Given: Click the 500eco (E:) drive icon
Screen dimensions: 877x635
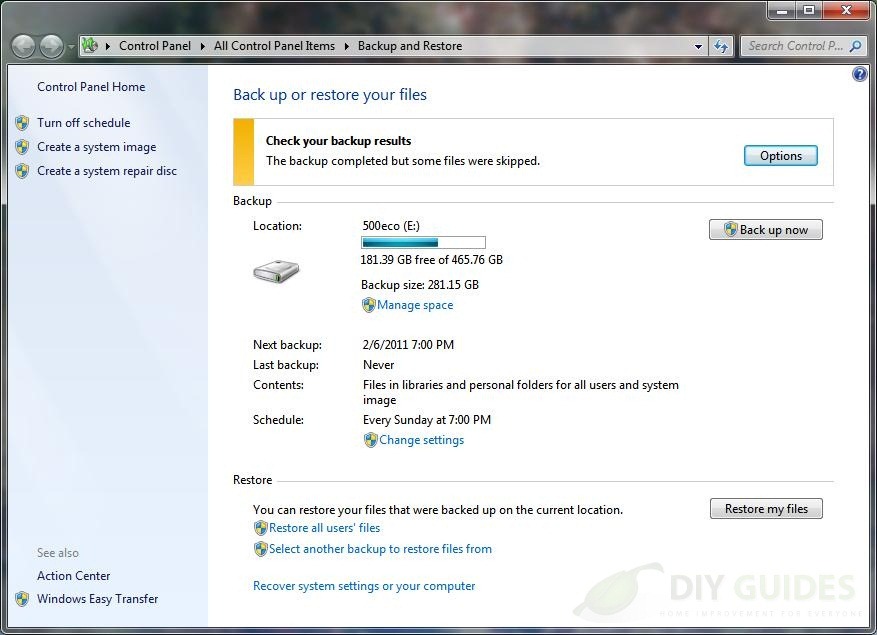Looking at the screenshot, I should [x=276, y=271].
